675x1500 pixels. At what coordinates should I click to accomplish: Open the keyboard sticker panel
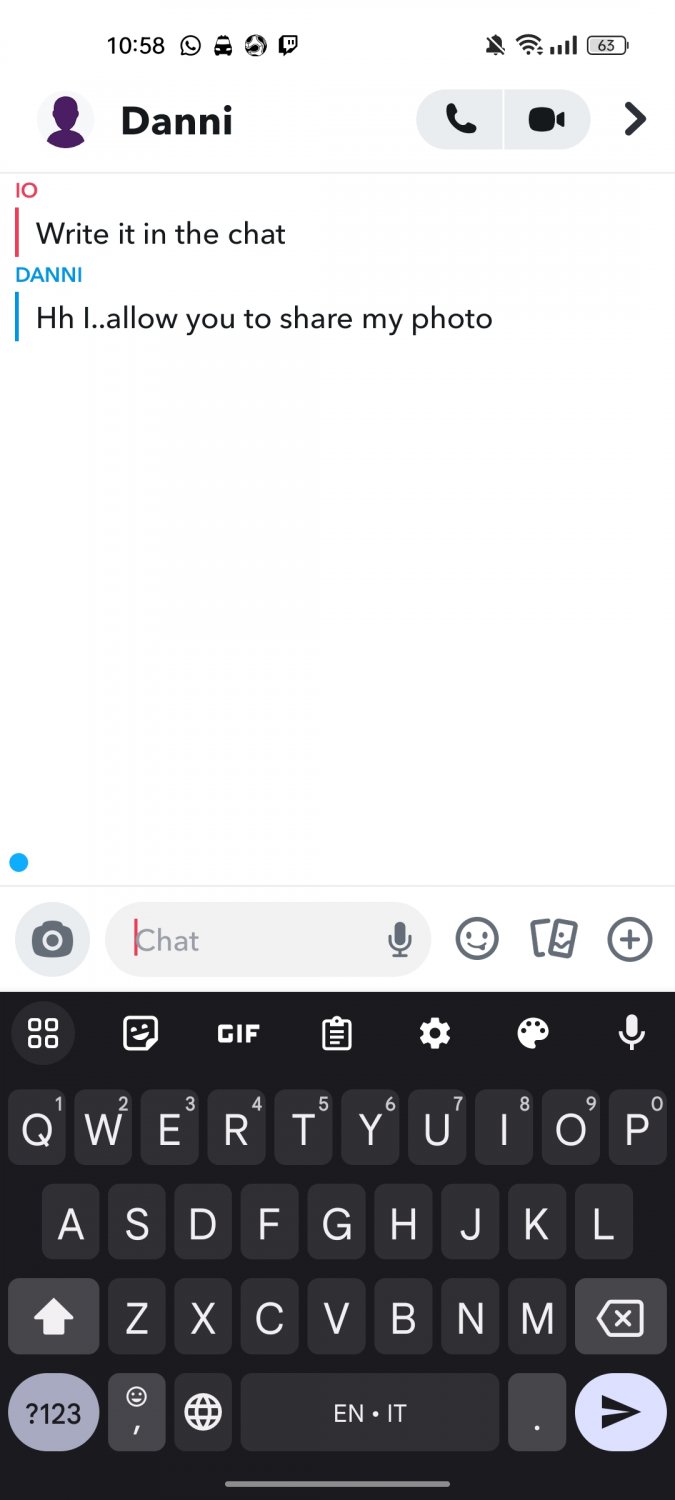tap(141, 1033)
